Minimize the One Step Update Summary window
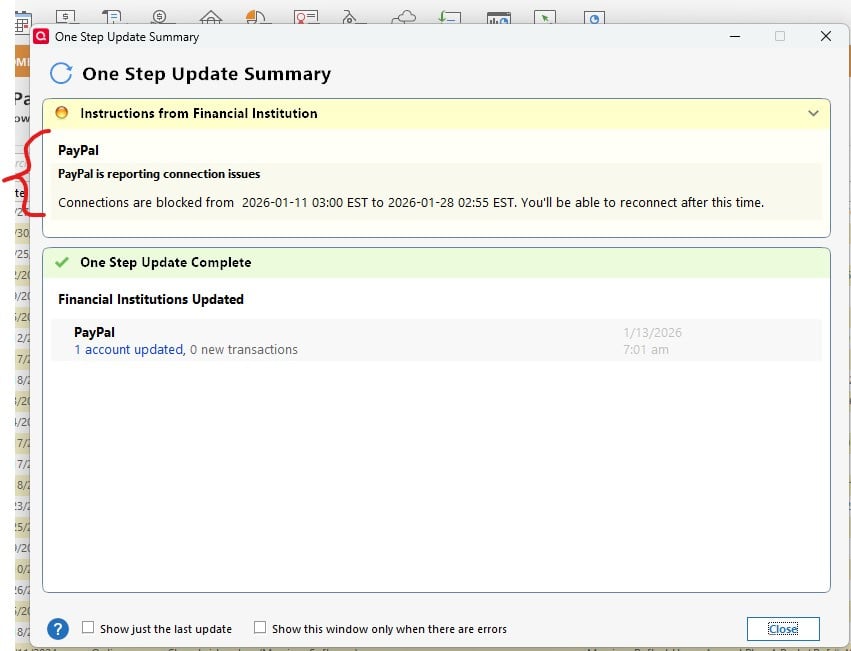The height and width of the screenshot is (651, 851). 735,36
